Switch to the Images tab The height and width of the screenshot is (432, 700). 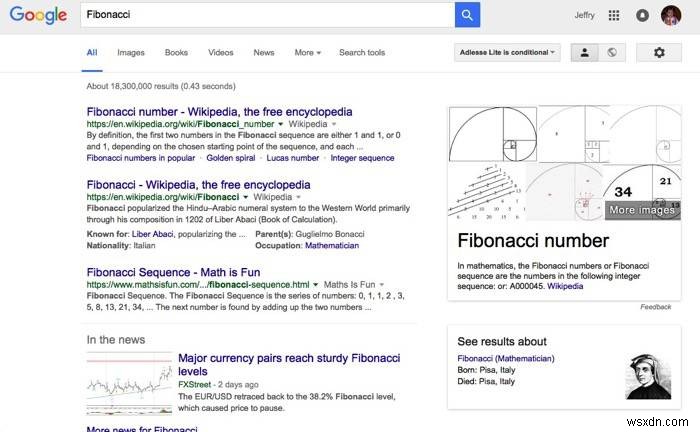[x=131, y=52]
